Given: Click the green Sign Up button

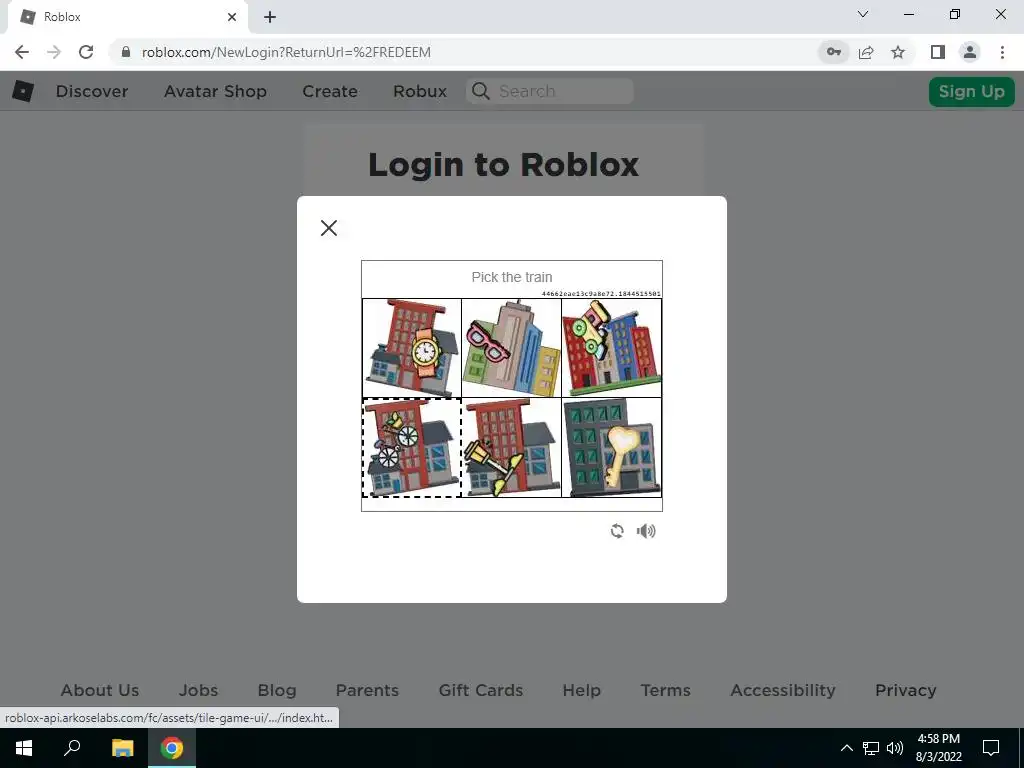Looking at the screenshot, I should 972,91.
